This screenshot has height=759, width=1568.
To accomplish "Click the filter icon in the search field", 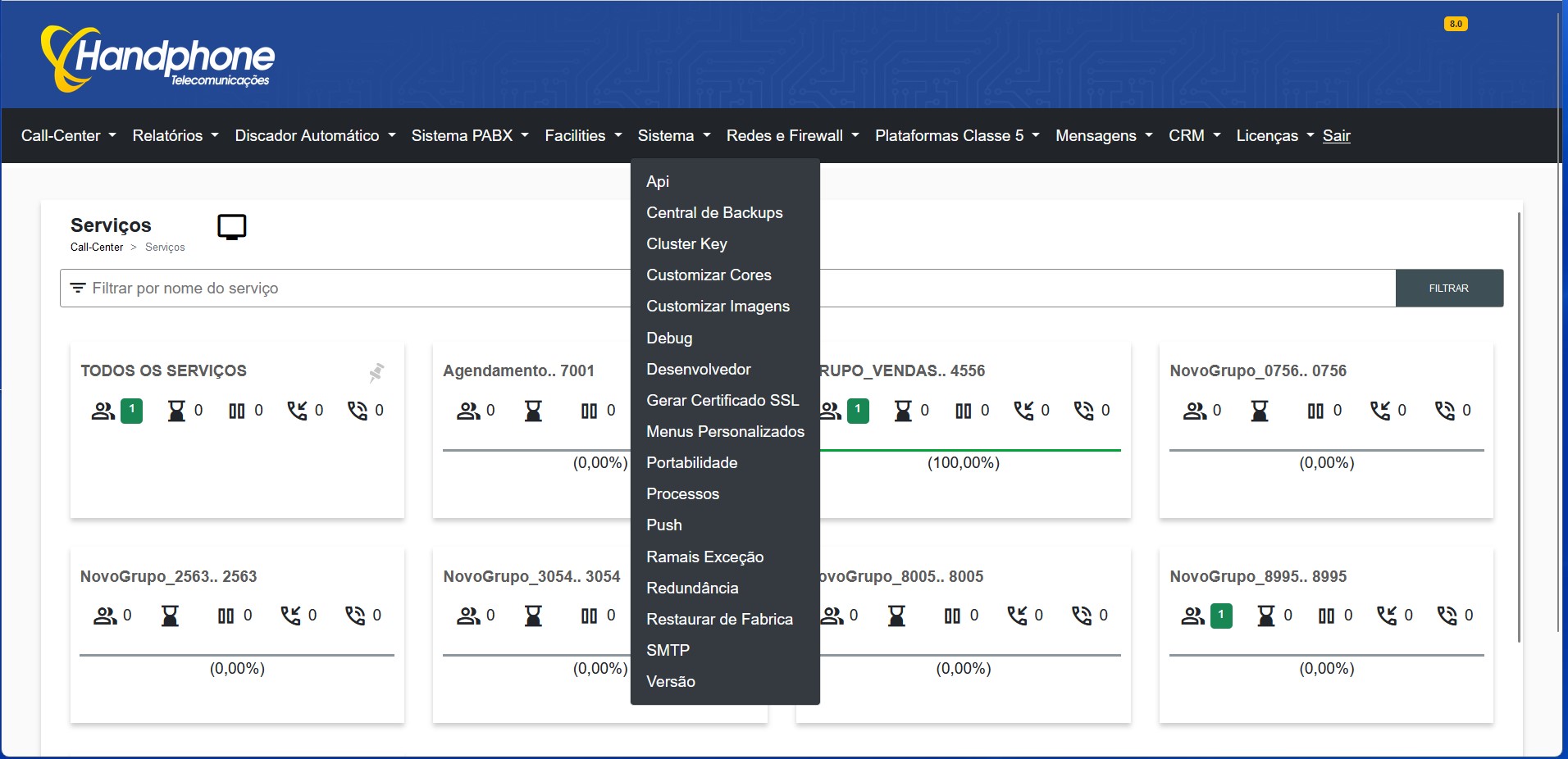I will 78,288.
